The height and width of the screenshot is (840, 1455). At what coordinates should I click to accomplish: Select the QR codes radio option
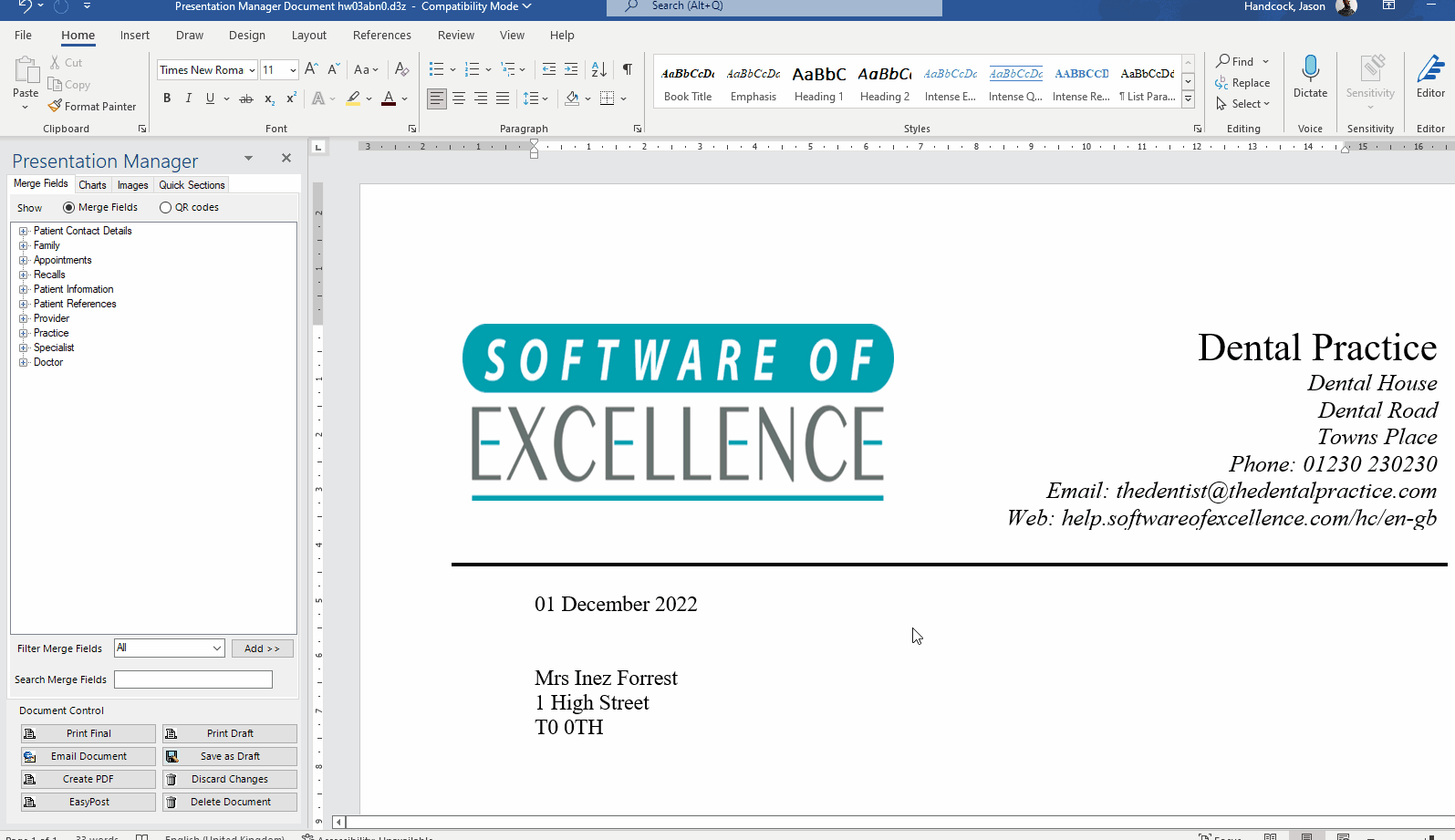click(165, 208)
